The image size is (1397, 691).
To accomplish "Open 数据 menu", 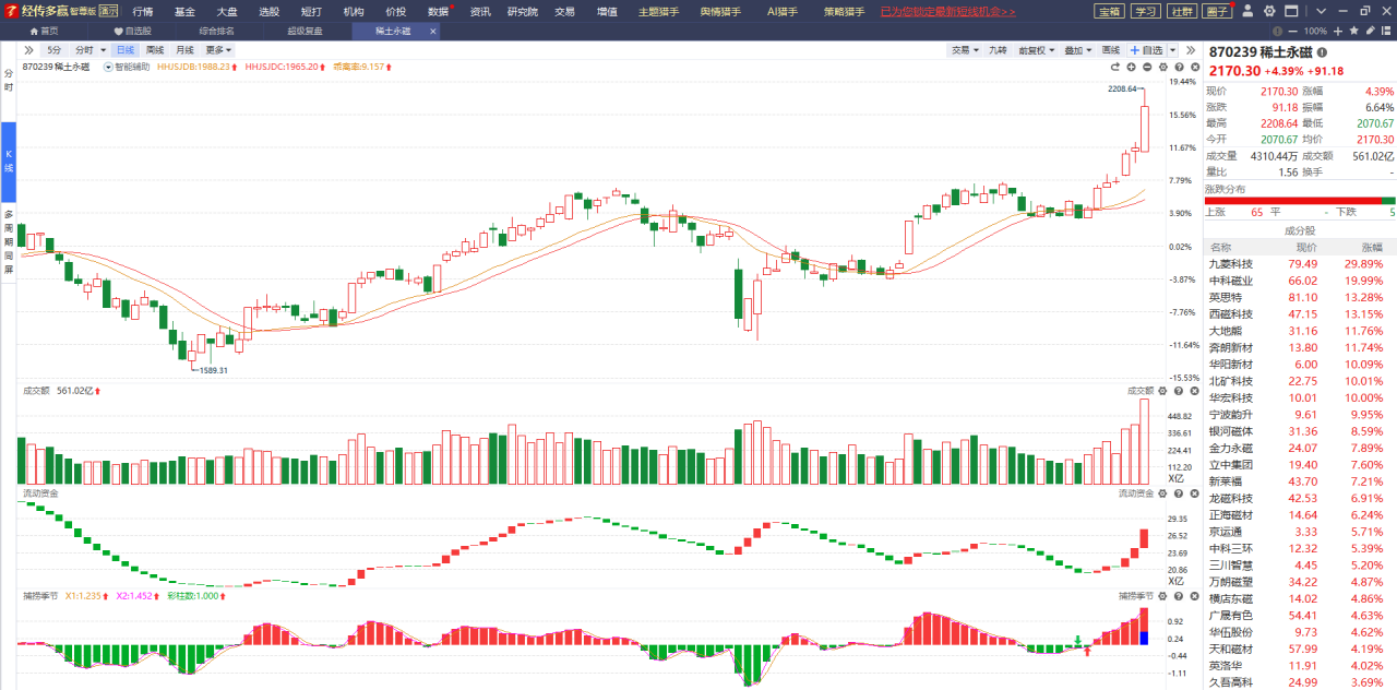I will tap(439, 11).
